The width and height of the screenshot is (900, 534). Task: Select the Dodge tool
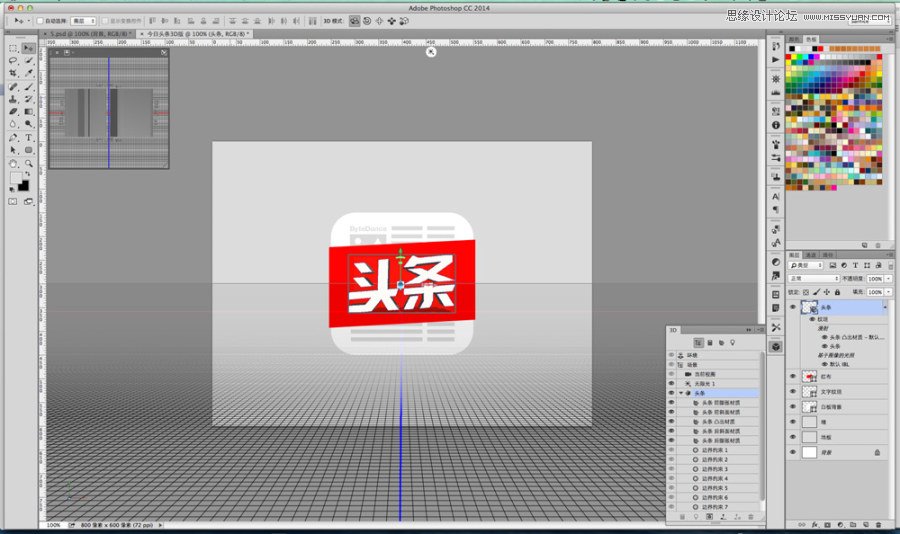tap(28, 125)
